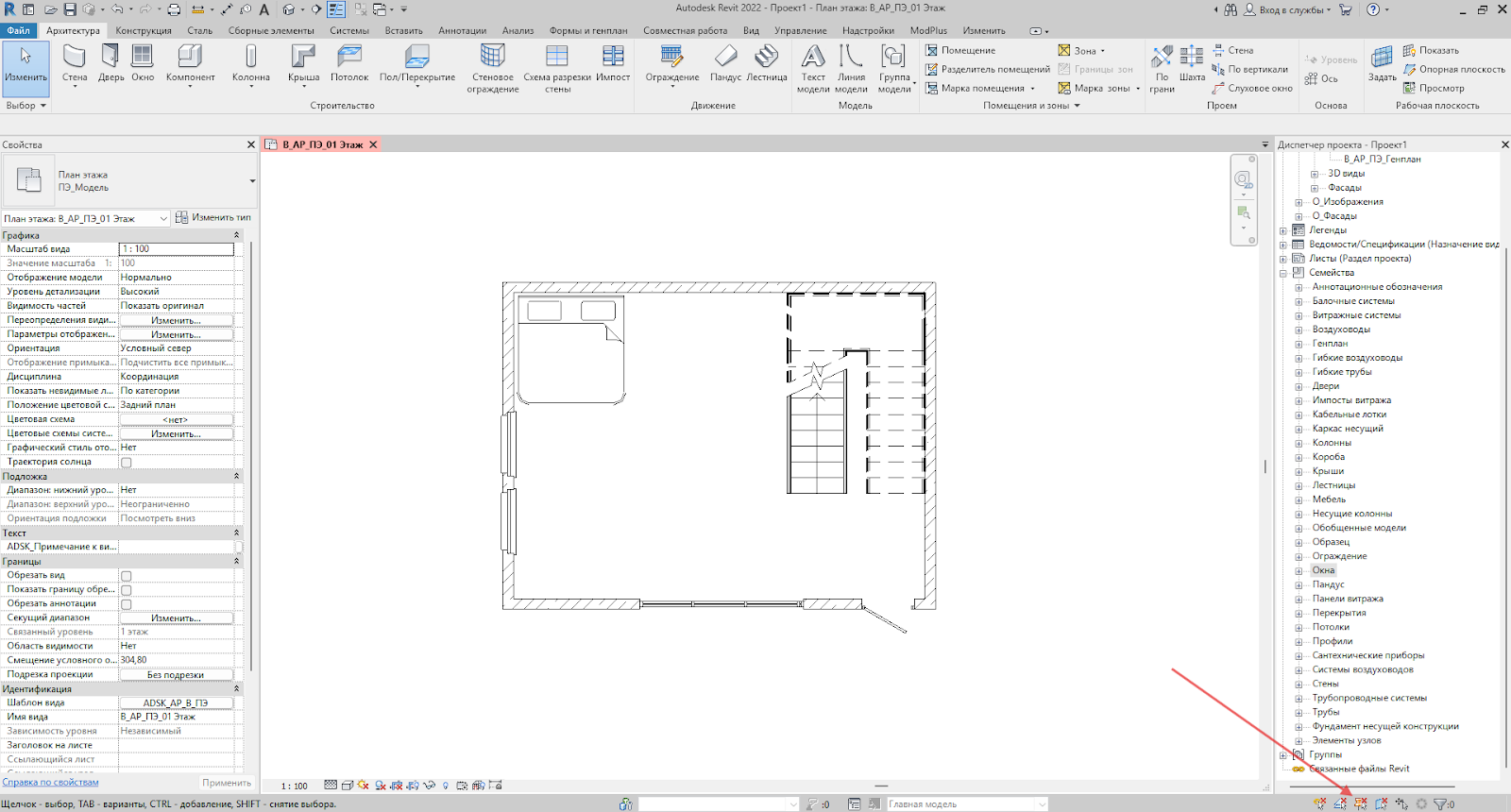Viewport: 1511px width, 812px height.
Task: Pick the Roof (Крыша) tool
Action: click(303, 64)
